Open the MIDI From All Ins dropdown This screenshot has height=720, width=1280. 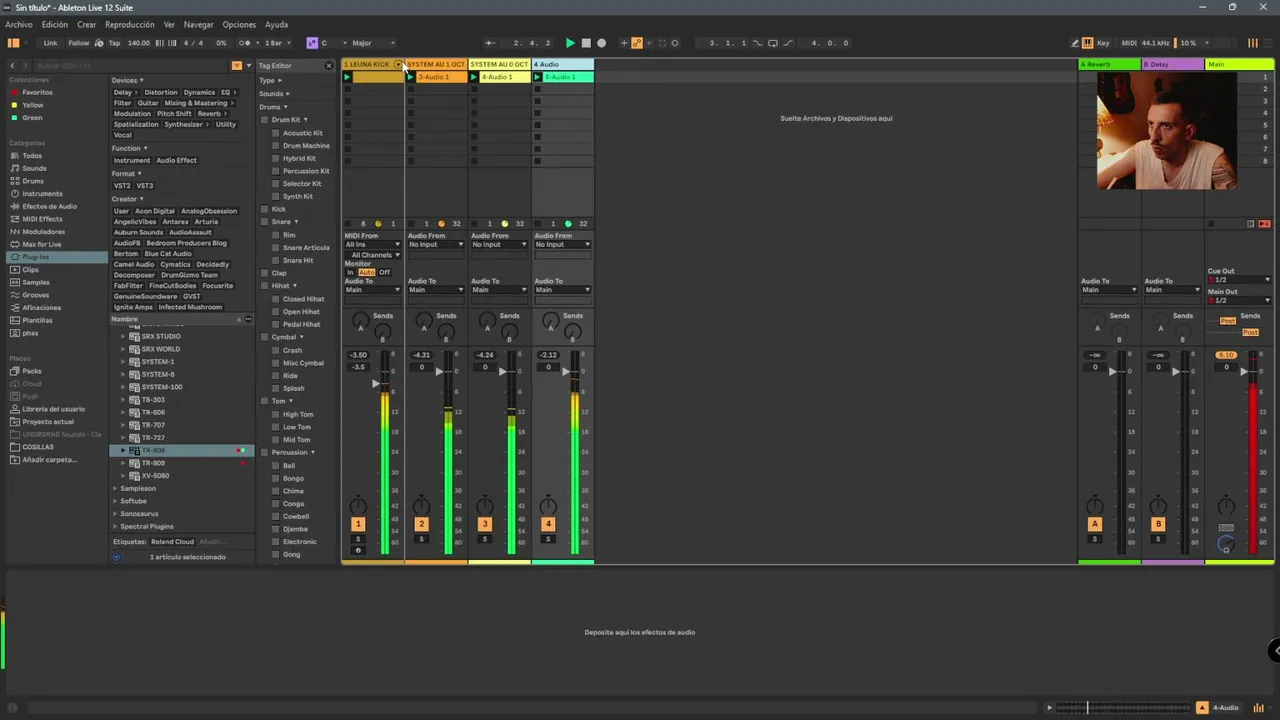click(372, 244)
